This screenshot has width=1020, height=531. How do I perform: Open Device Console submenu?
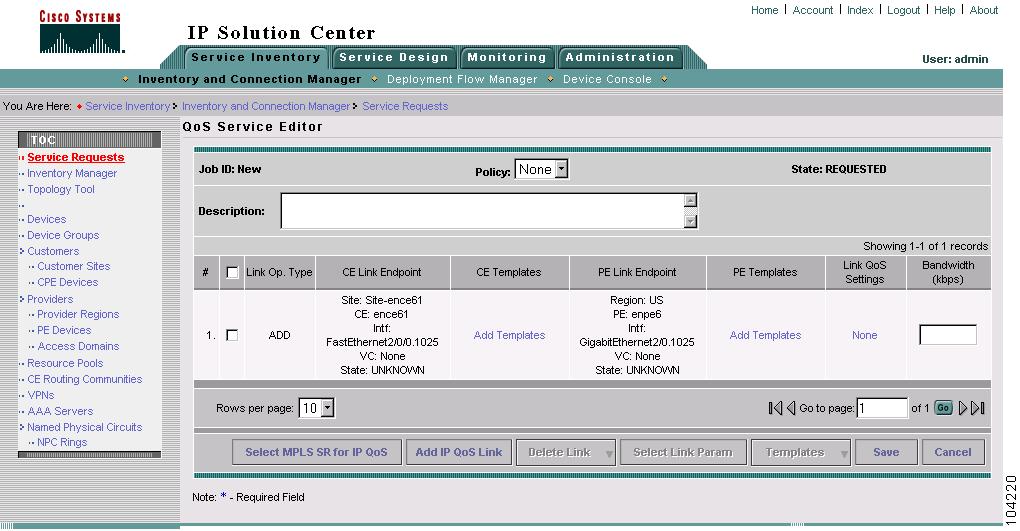click(x=607, y=79)
